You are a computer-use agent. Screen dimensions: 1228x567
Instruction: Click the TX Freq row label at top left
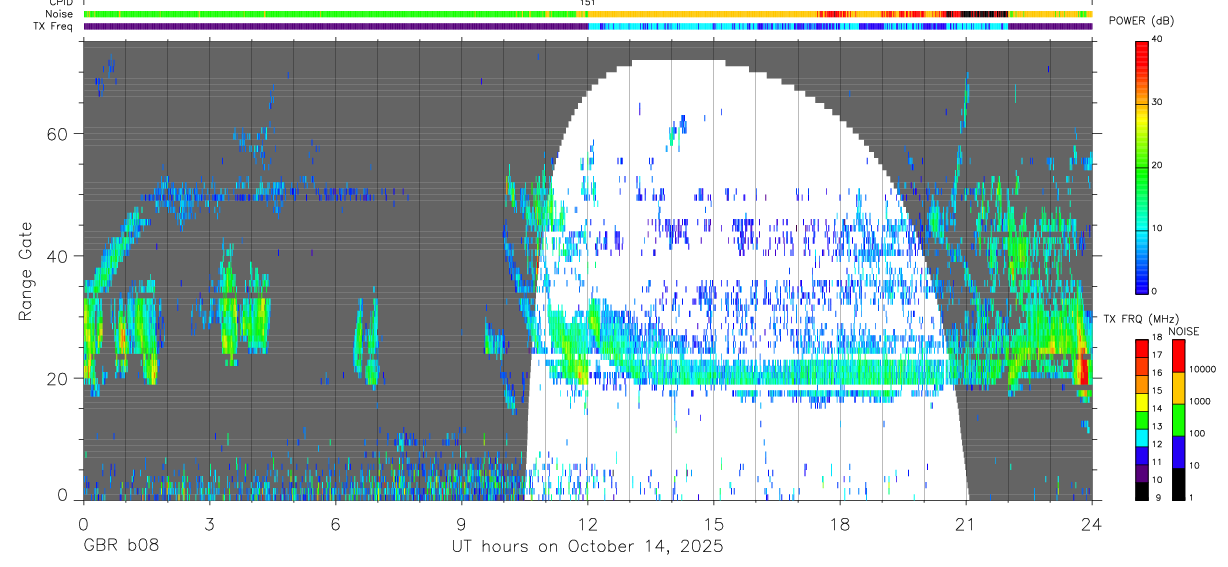[x=54, y=26]
